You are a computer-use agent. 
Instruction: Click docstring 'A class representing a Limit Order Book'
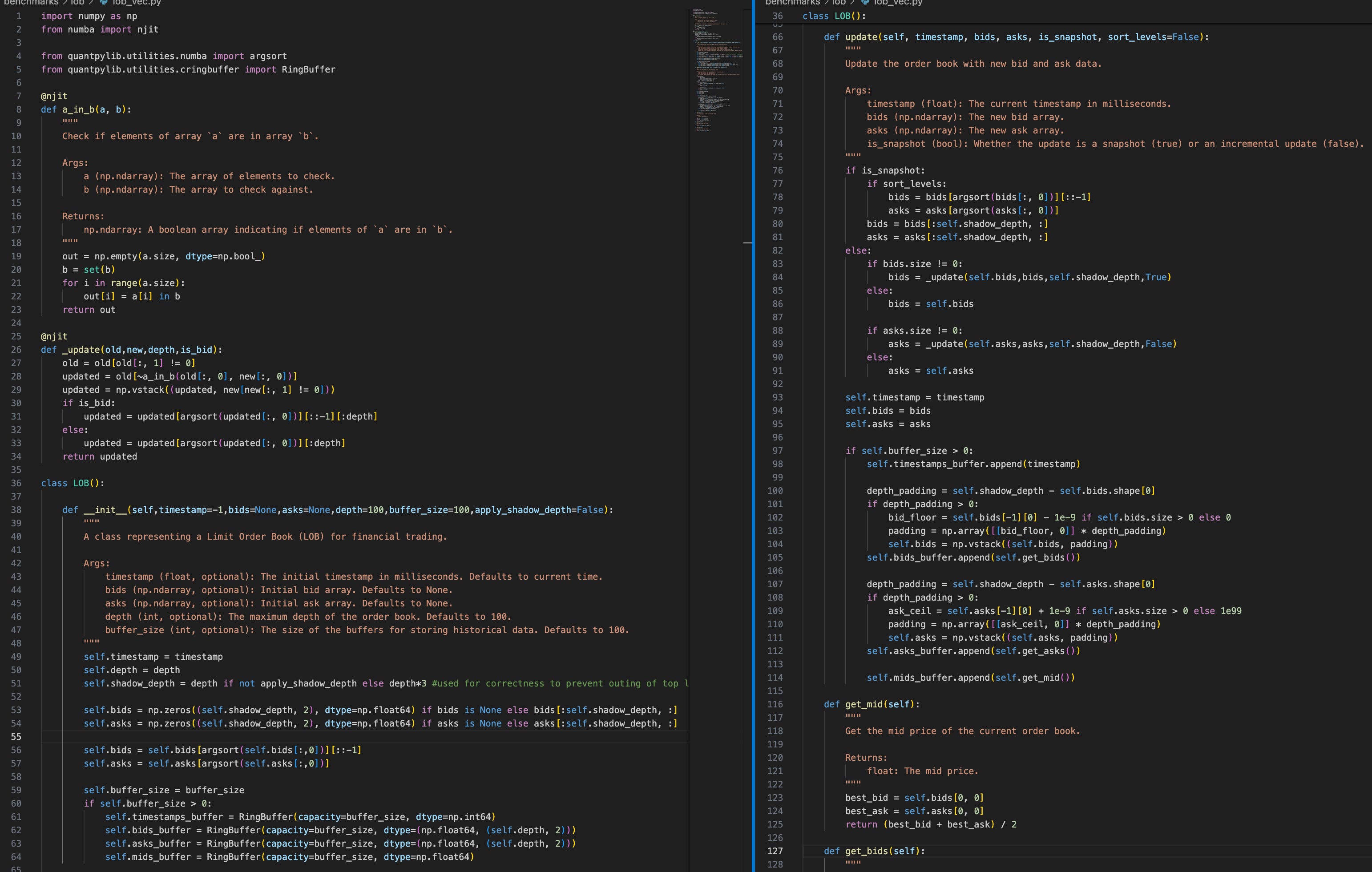(266, 537)
